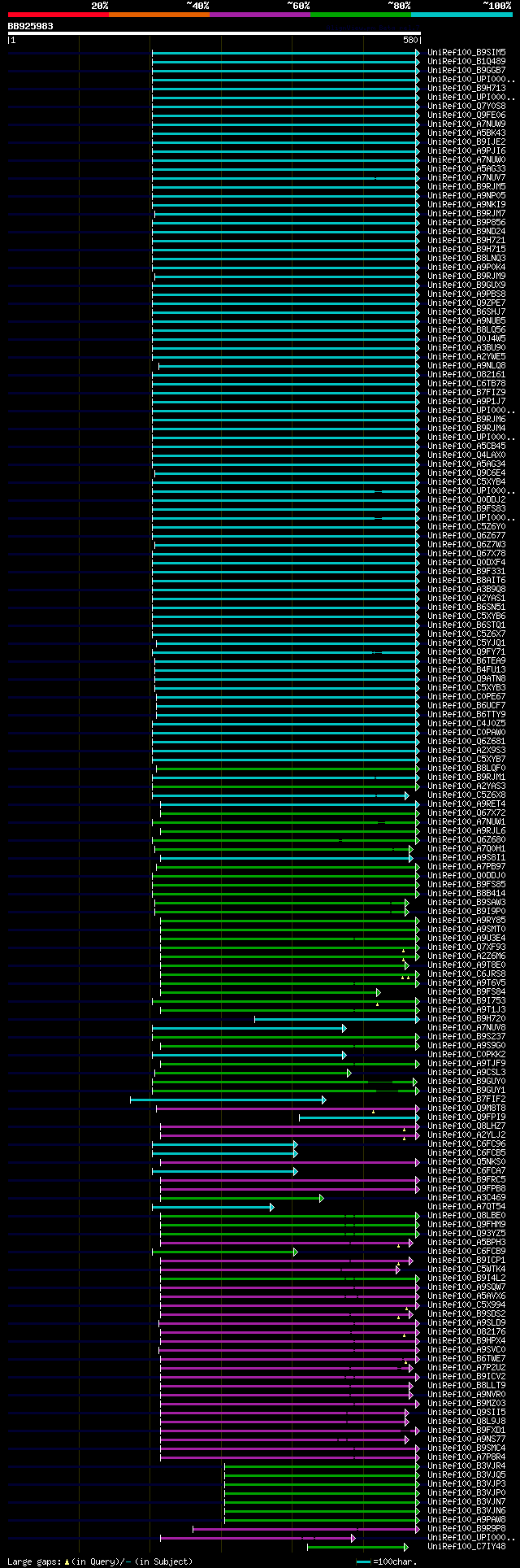Select the UniRef100_A7QT54 label
Screen dimensions: 520x1568
[x=466, y=1206]
